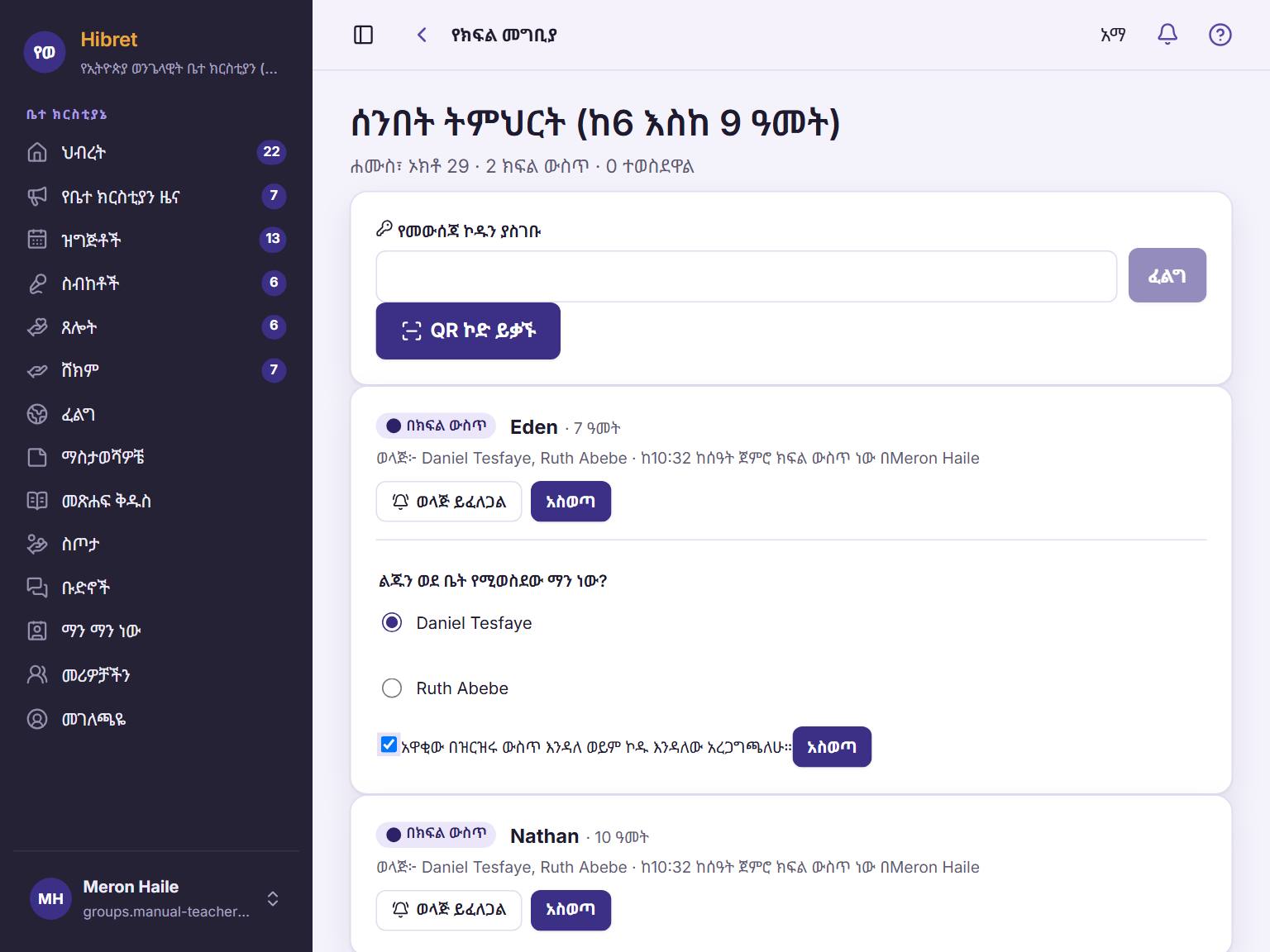The image size is (1270, 952).
Task: Click the ፈልግ search button
Action: point(1167,275)
